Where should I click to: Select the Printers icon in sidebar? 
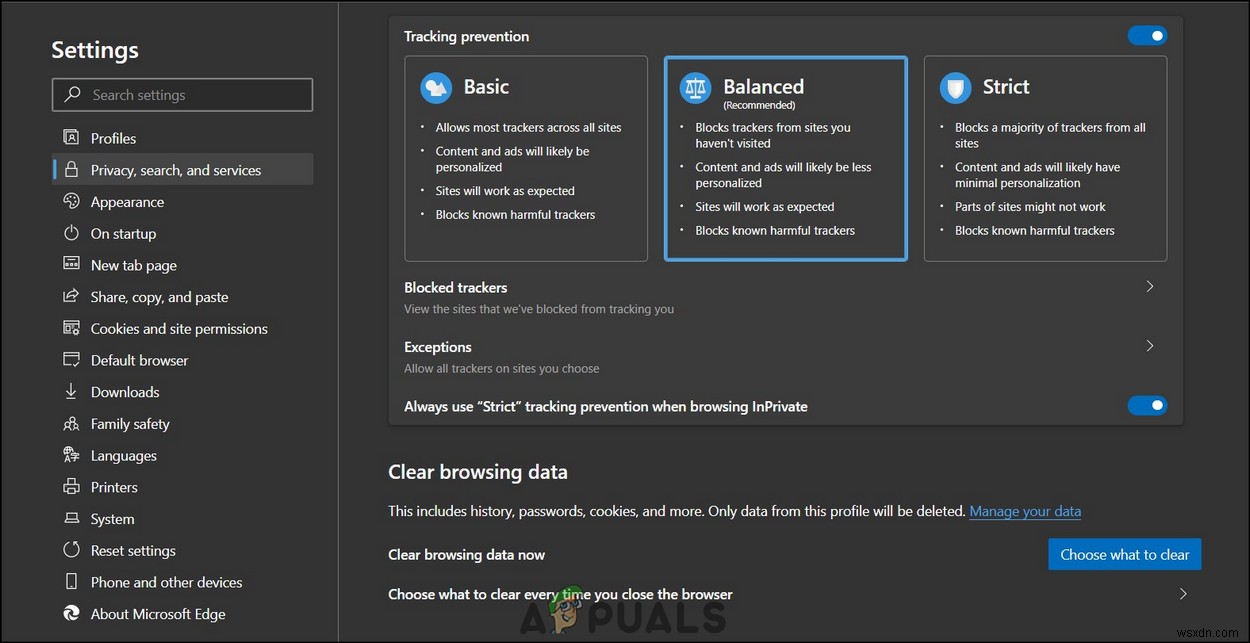point(70,487)
